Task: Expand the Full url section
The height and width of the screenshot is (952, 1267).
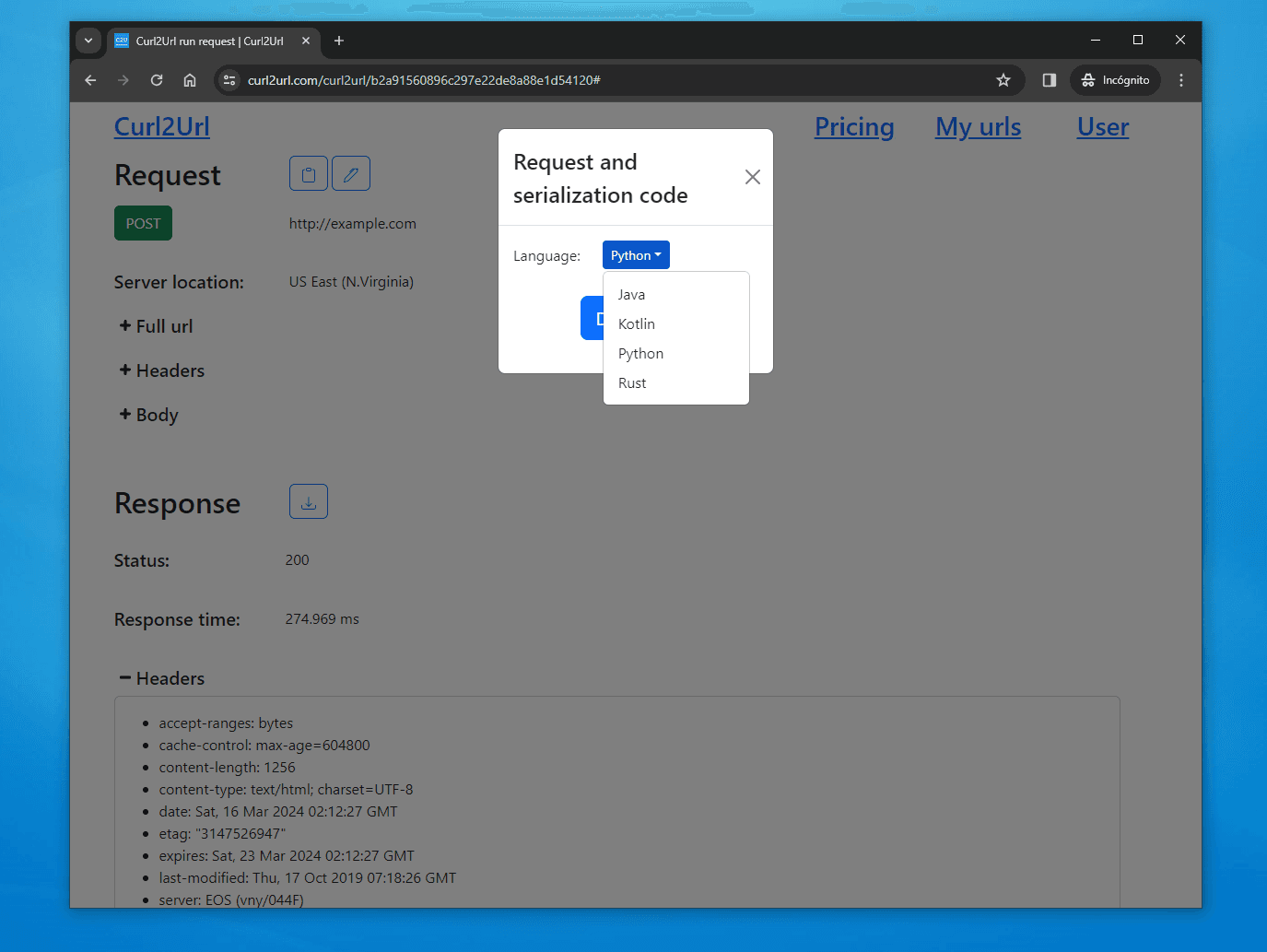Action: coord(156,326)
